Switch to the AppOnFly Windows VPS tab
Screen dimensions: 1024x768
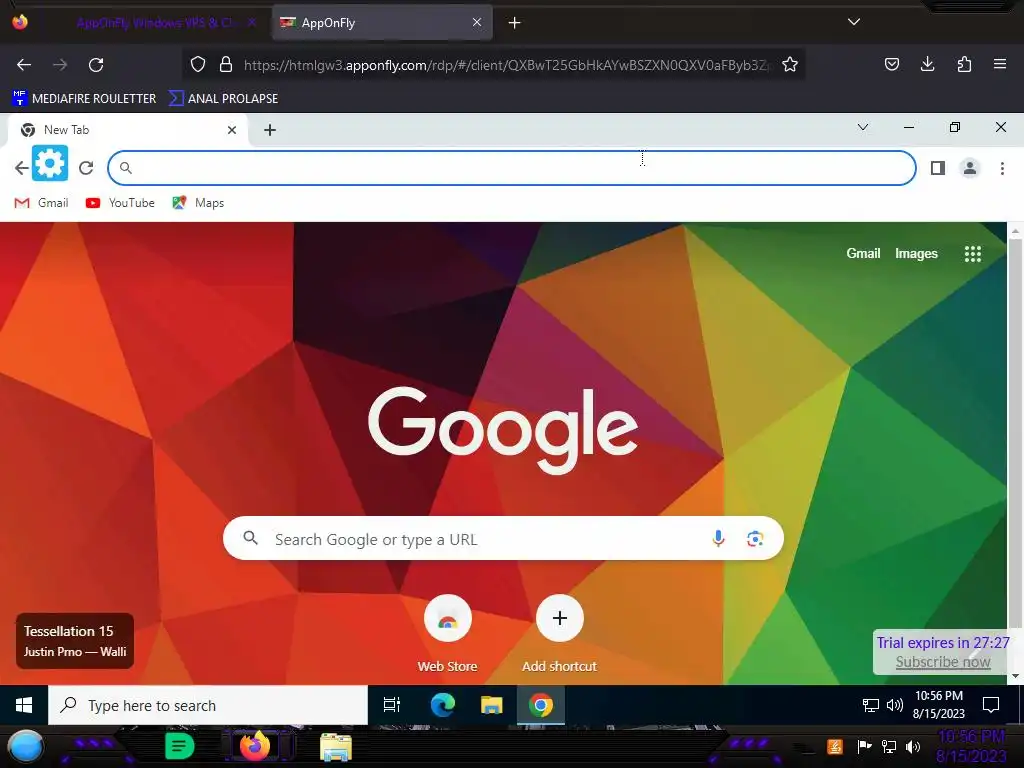(x=153, y=23)
